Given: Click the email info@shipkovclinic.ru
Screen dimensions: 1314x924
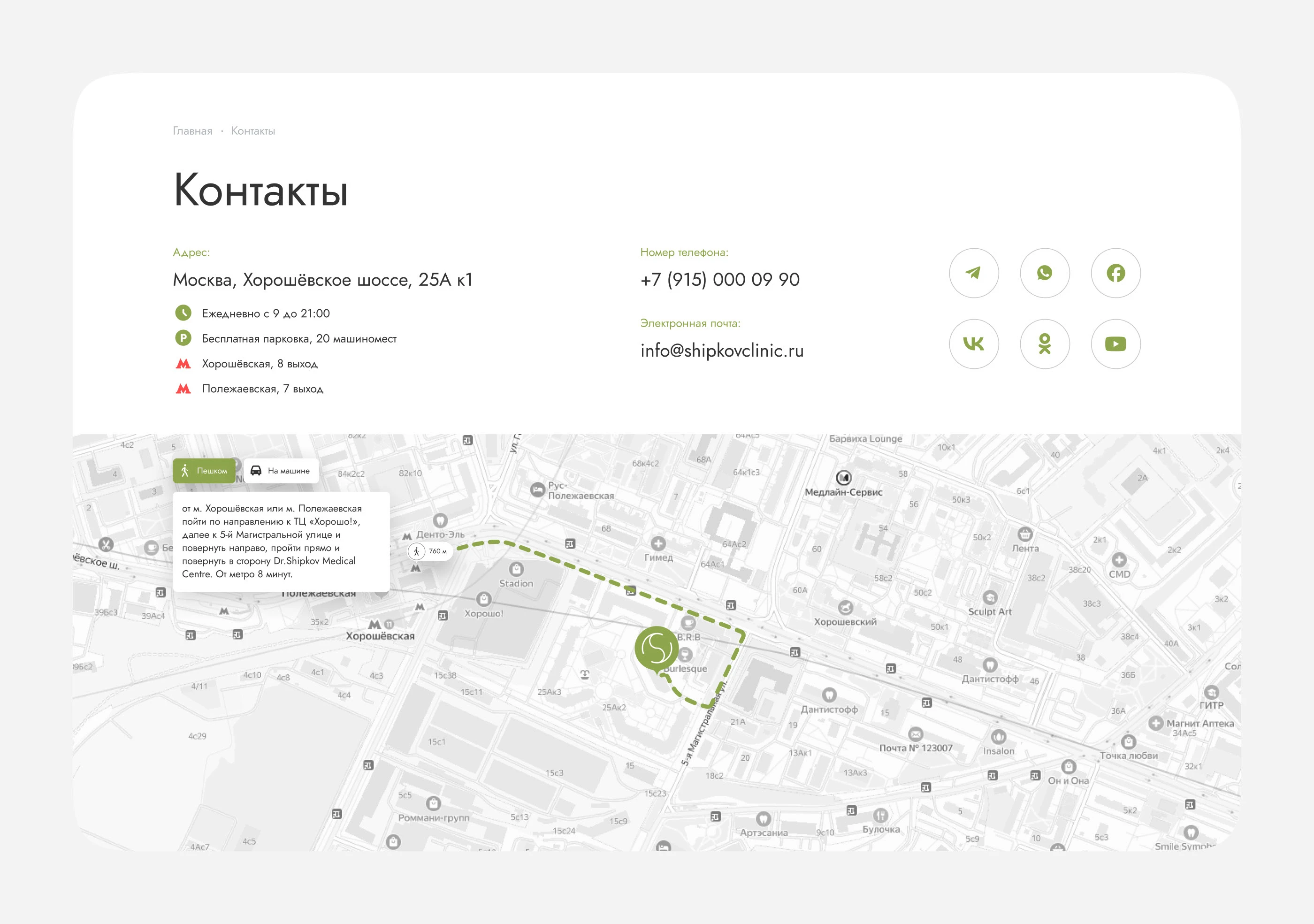Looking at the screenshot, I should pyautogui.click(x=722, y=351).
